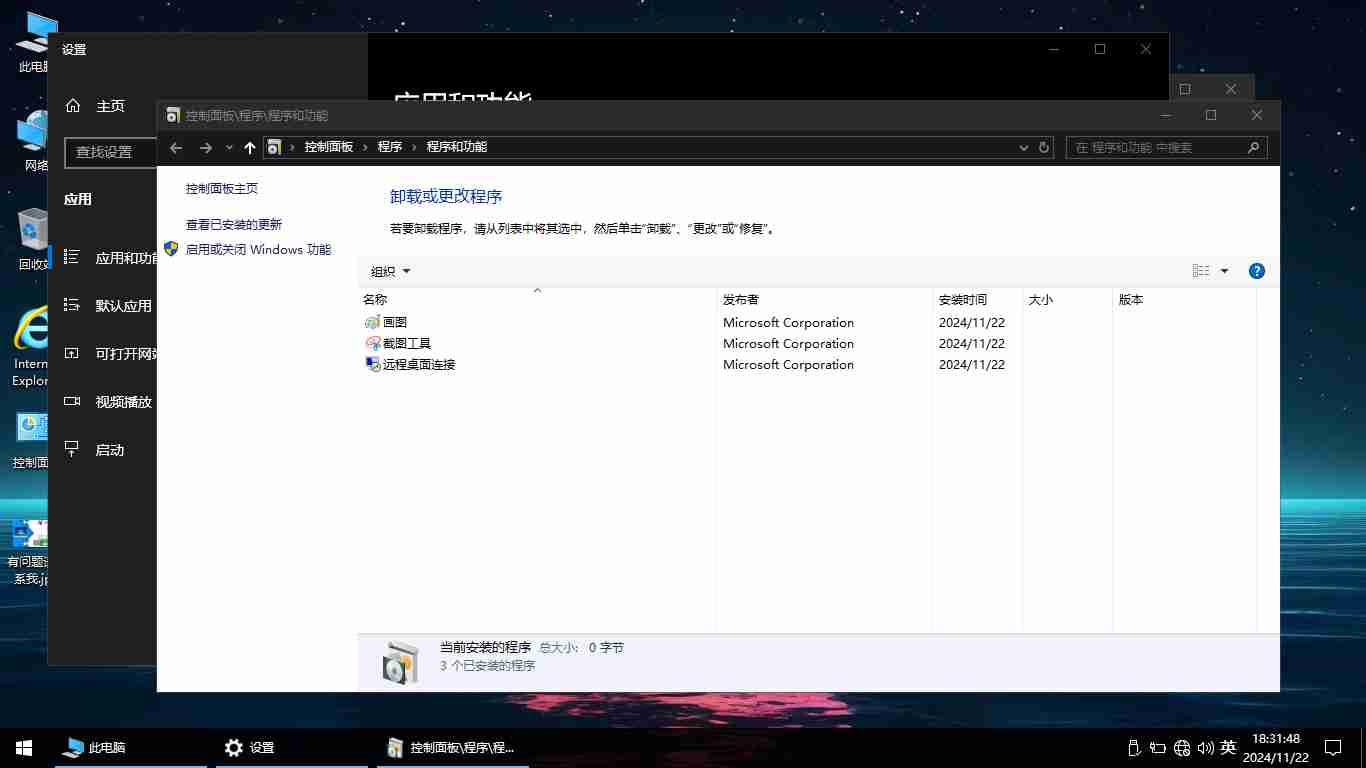Click the up-one-level arrow button
Screen dimensions: 1366x768
tap(250, 148)
